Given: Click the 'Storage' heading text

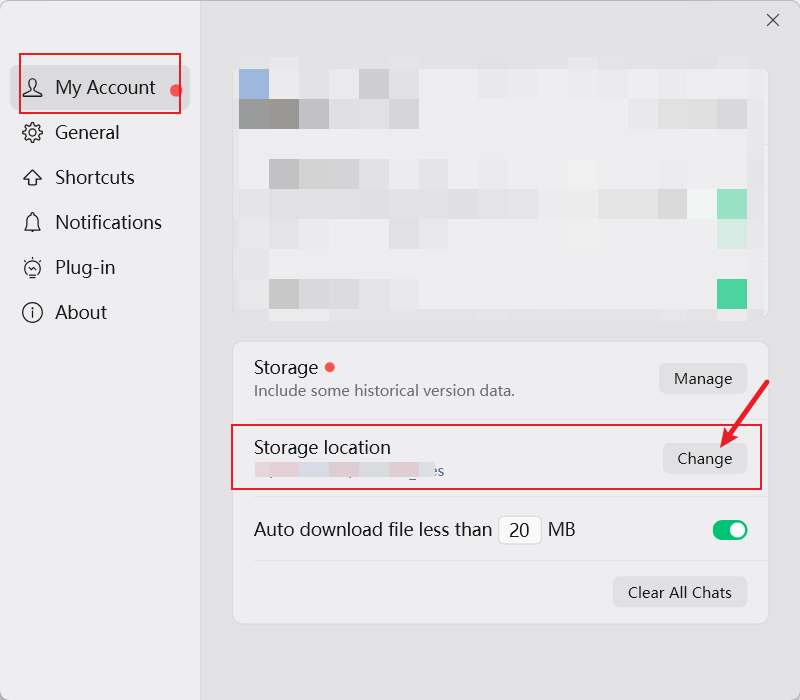Looking at the screenshot, I should (286, 368).
